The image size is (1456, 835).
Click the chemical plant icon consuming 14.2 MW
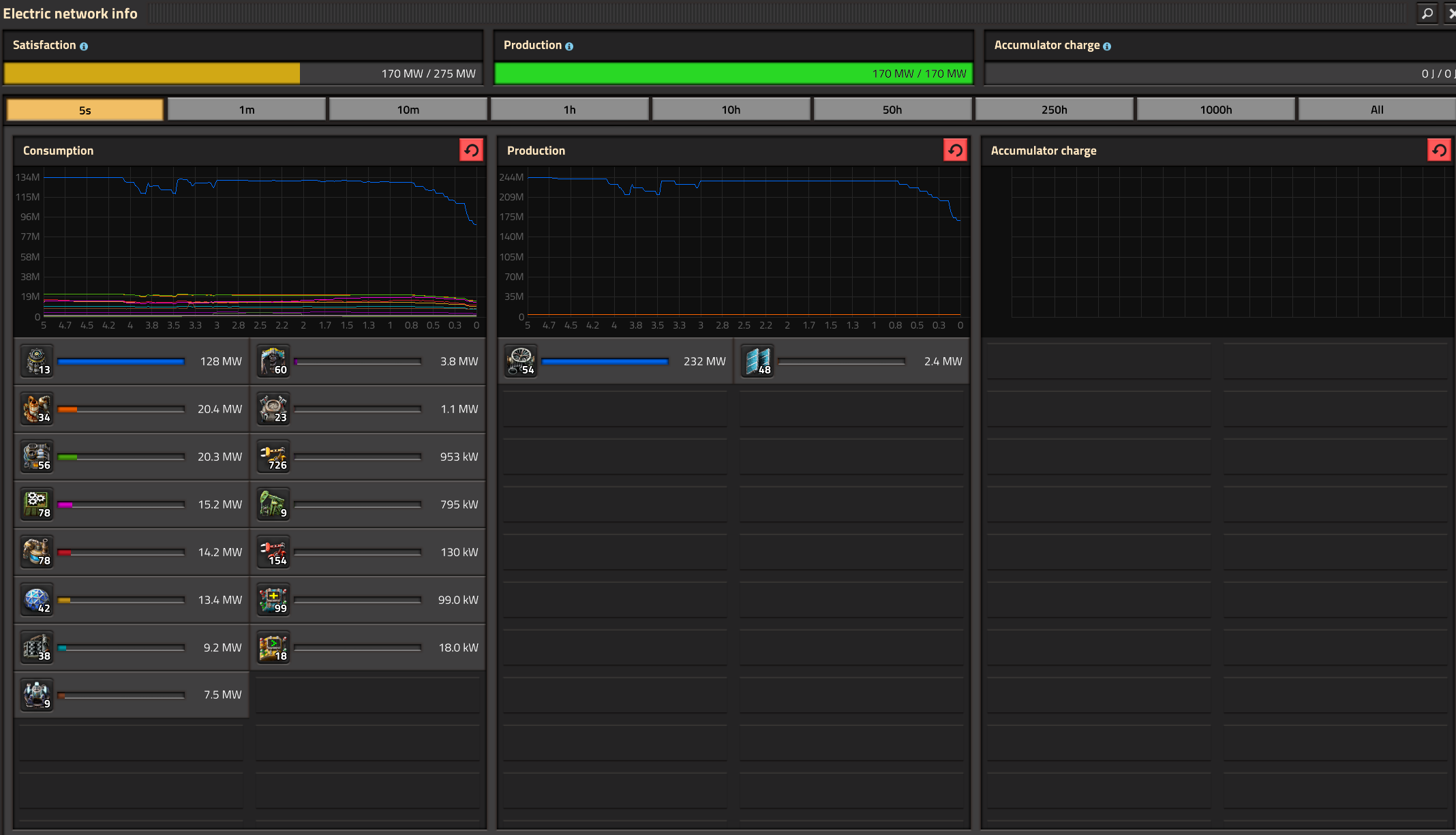point(37,552)
